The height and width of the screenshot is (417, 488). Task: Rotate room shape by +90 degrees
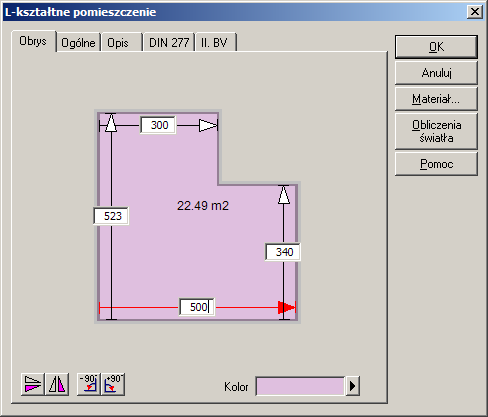coord(113,384)
